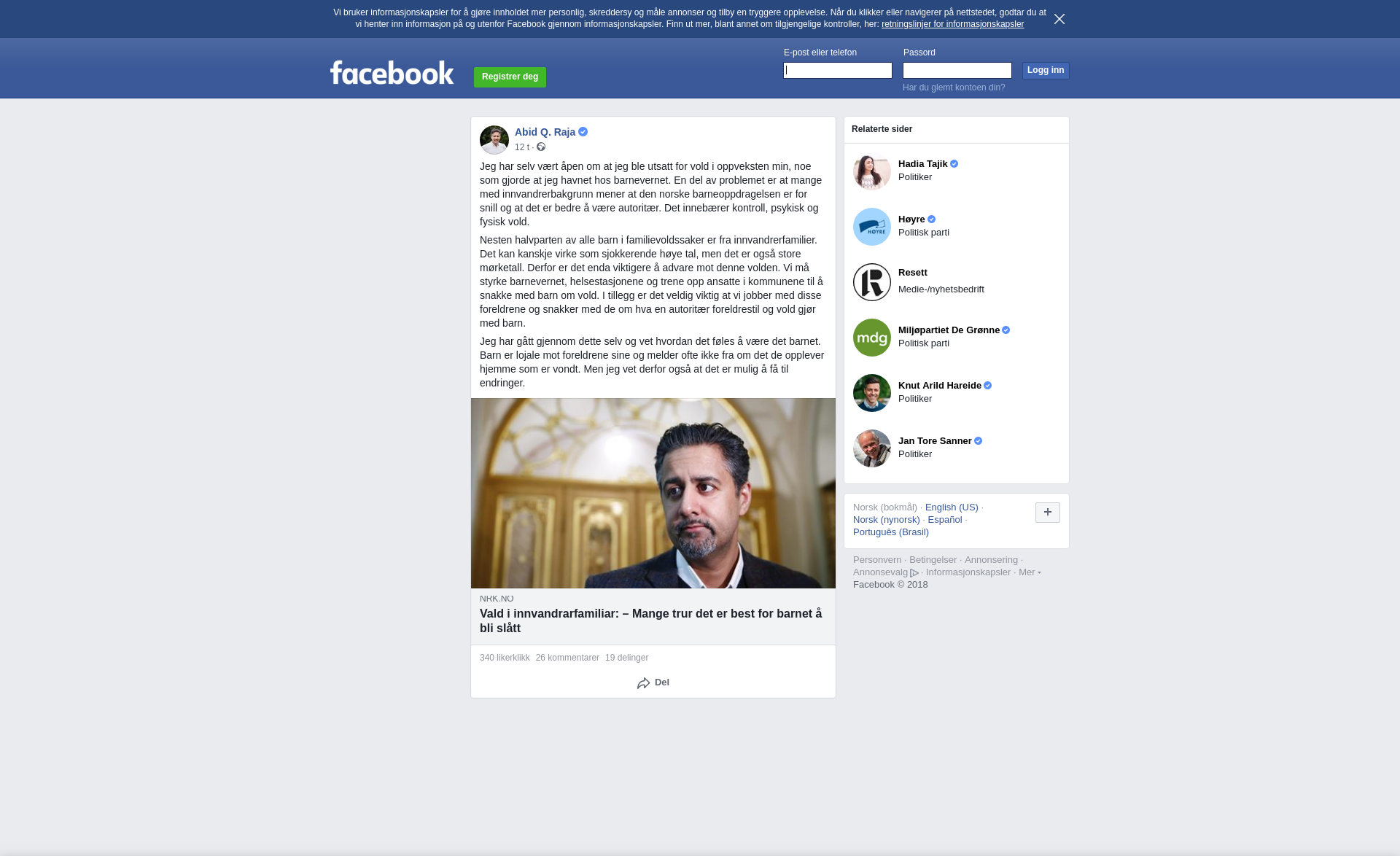The image size is (1400, 856).
Task: Open the 26 kommentarer count link
Action: (567, 658)
